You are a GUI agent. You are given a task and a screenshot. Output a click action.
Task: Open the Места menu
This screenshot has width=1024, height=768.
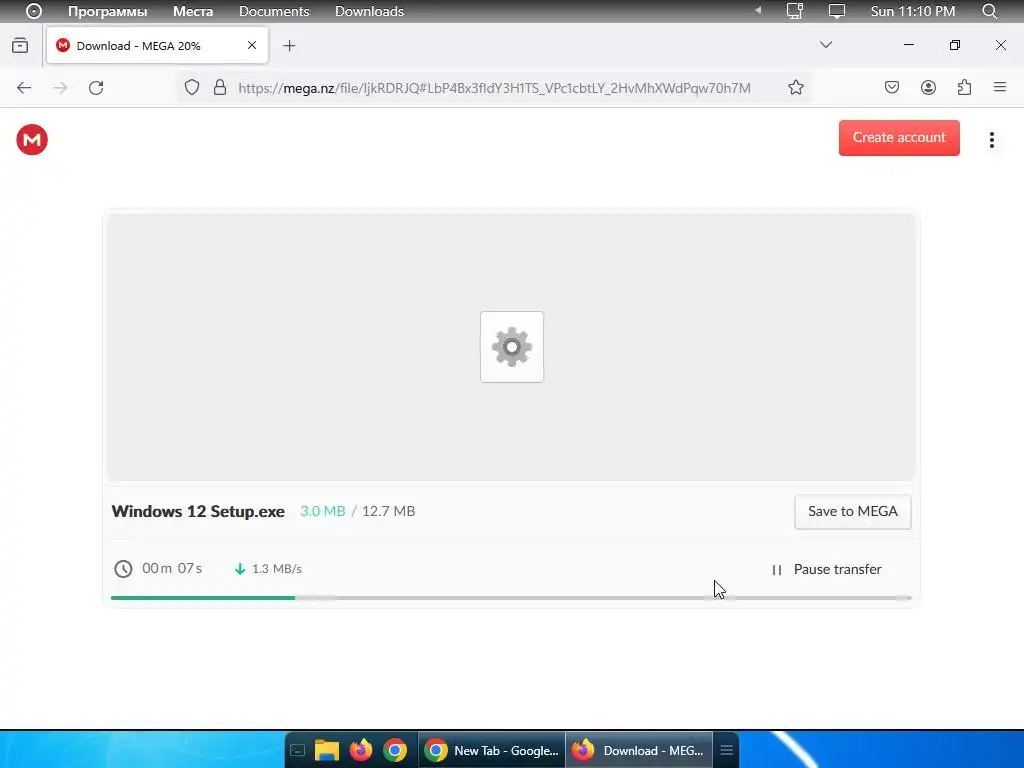coord(193,11)
